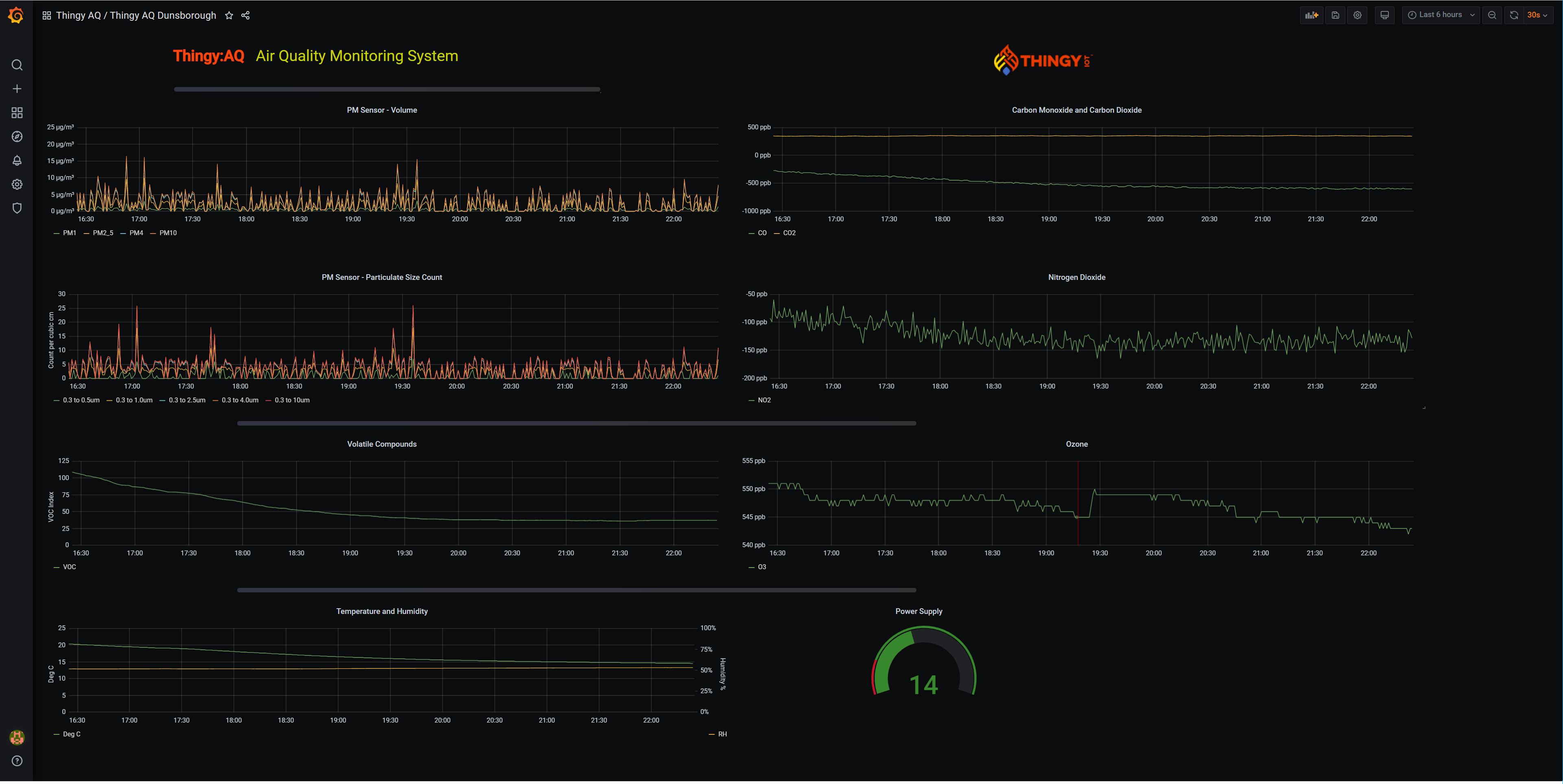Click the Grafana logo home icon
1563x784 pixels.
(x=16, y=15)
